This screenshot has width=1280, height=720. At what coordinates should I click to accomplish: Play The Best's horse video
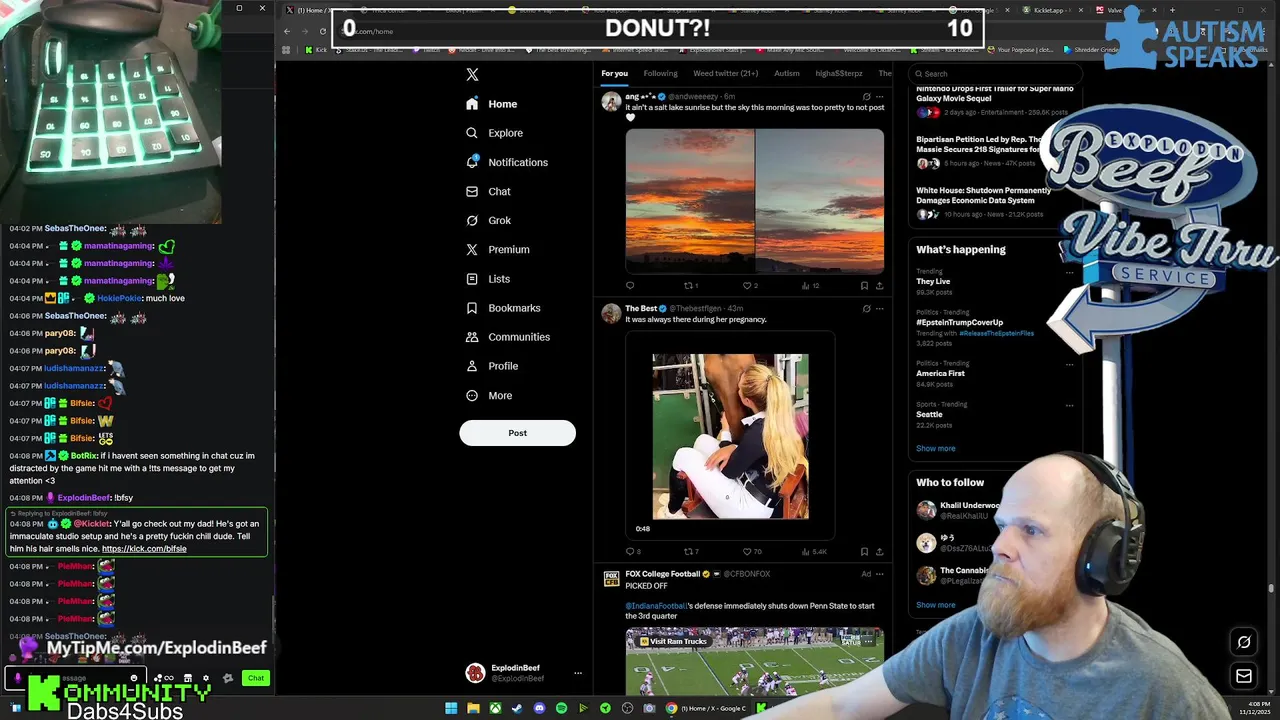coord(730,436)
